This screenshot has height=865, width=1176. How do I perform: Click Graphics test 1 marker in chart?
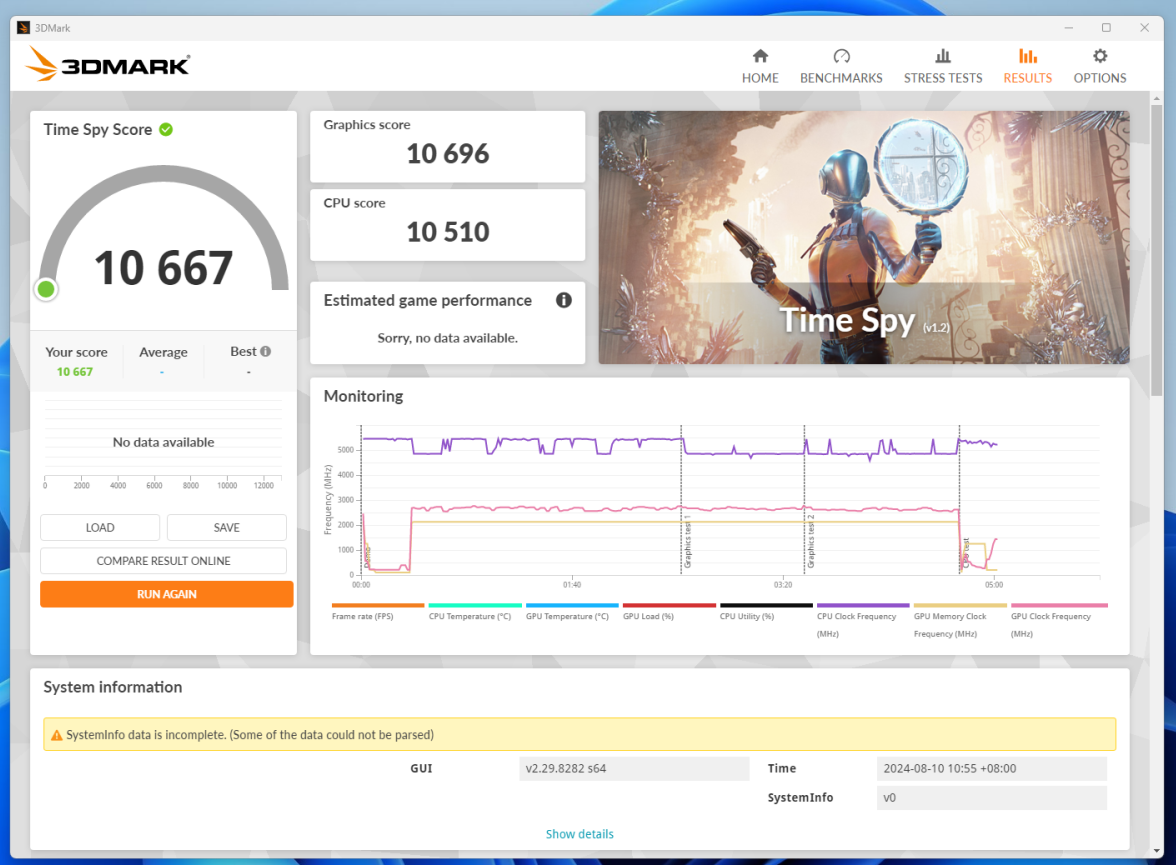coord(686,542)
